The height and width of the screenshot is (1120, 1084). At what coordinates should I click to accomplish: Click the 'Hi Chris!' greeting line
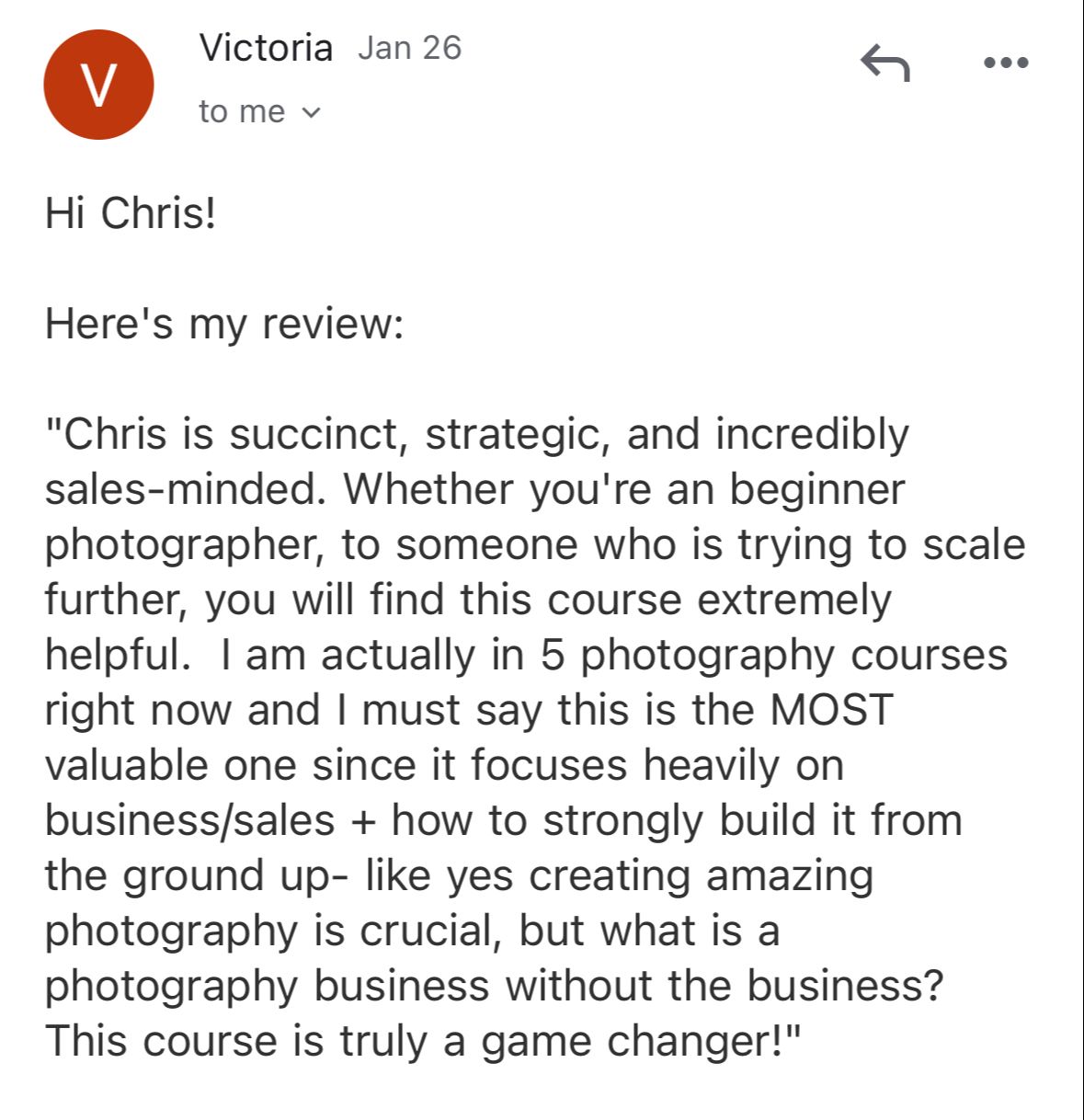131,213
